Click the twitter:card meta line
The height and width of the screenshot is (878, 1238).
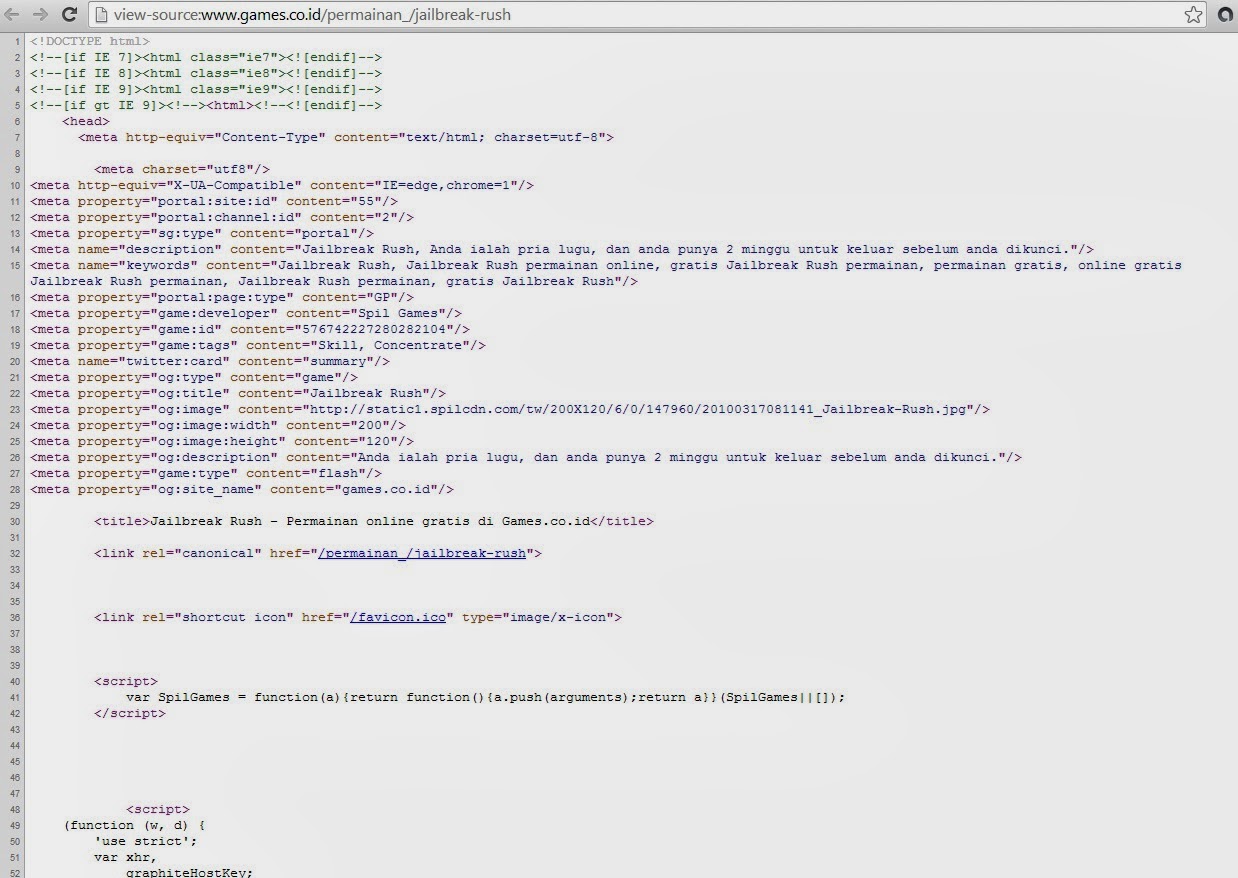[210, 361]
